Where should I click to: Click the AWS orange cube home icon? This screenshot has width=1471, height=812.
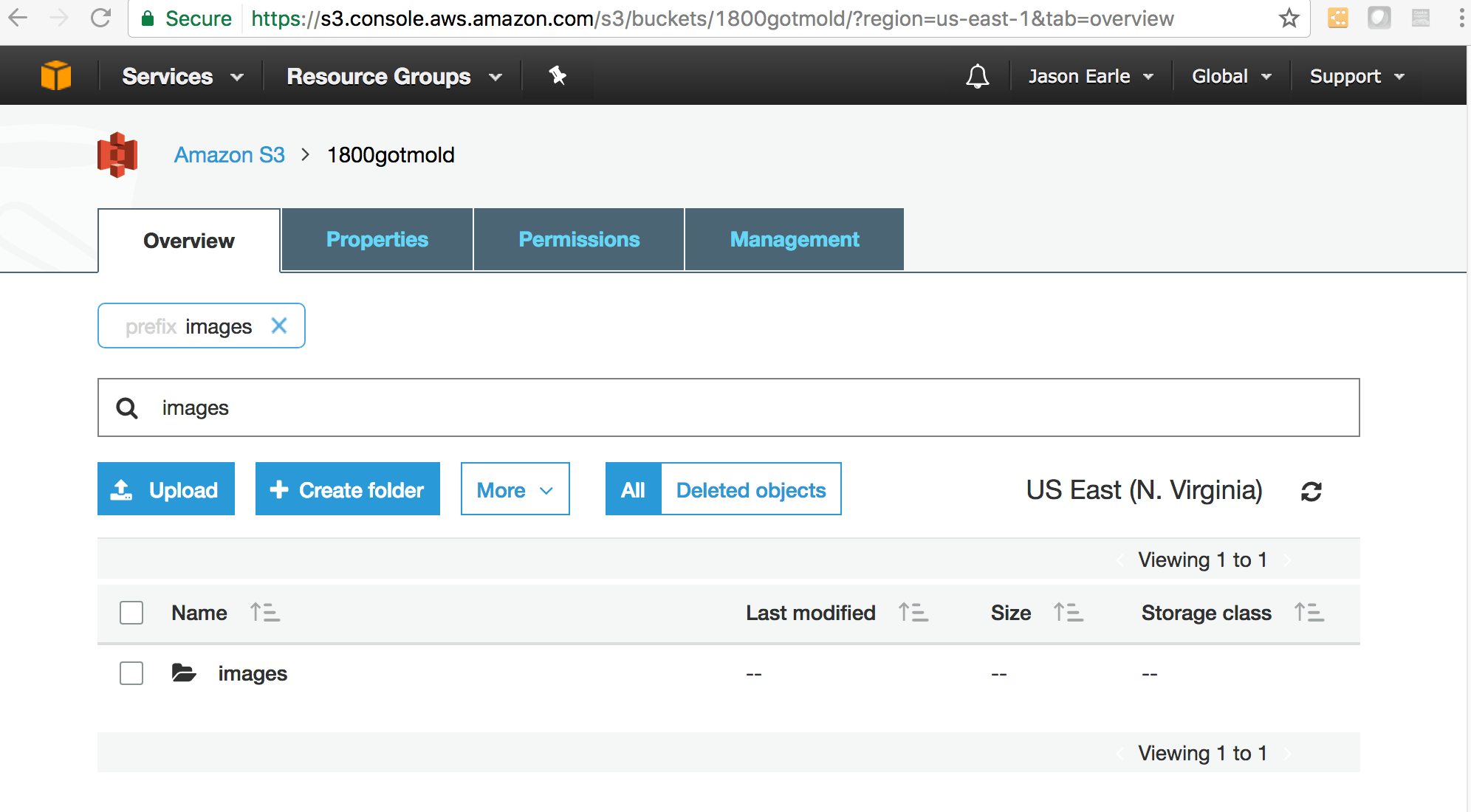tap(56, 76)
